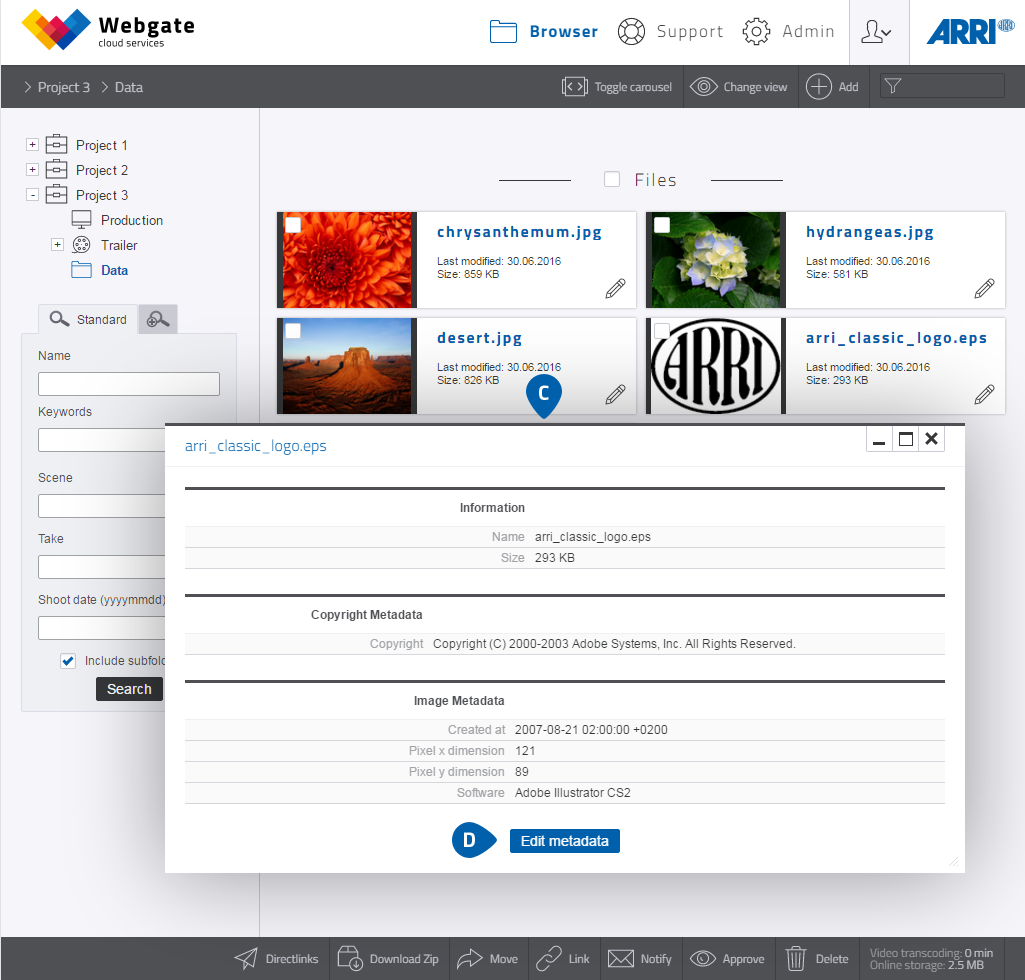Collapse Project 3 tree node
This screenshot has width=1025, height=980.
coord(32,195)
